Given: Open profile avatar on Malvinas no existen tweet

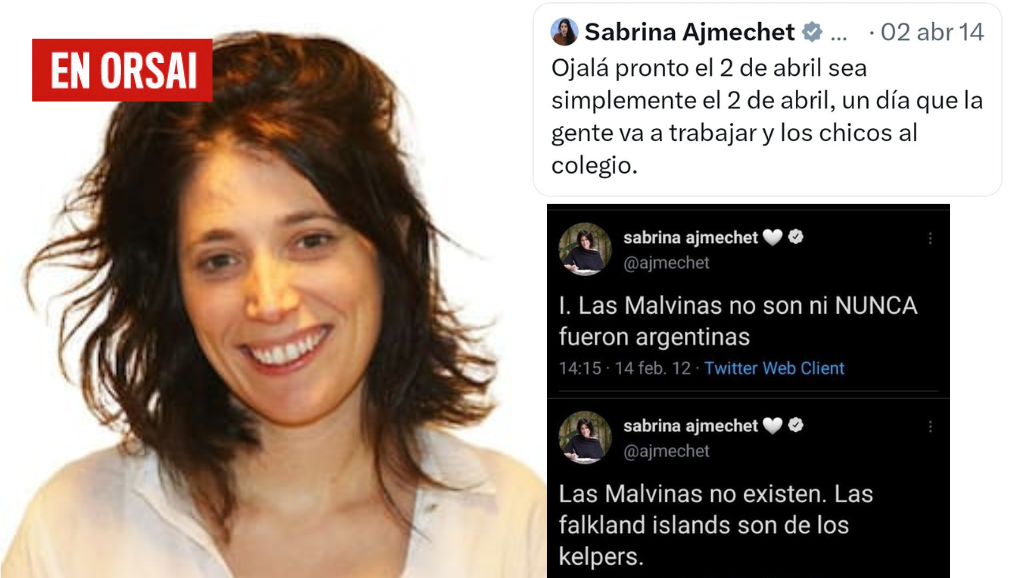Looking at the screenshot, I should coord(584,437).
